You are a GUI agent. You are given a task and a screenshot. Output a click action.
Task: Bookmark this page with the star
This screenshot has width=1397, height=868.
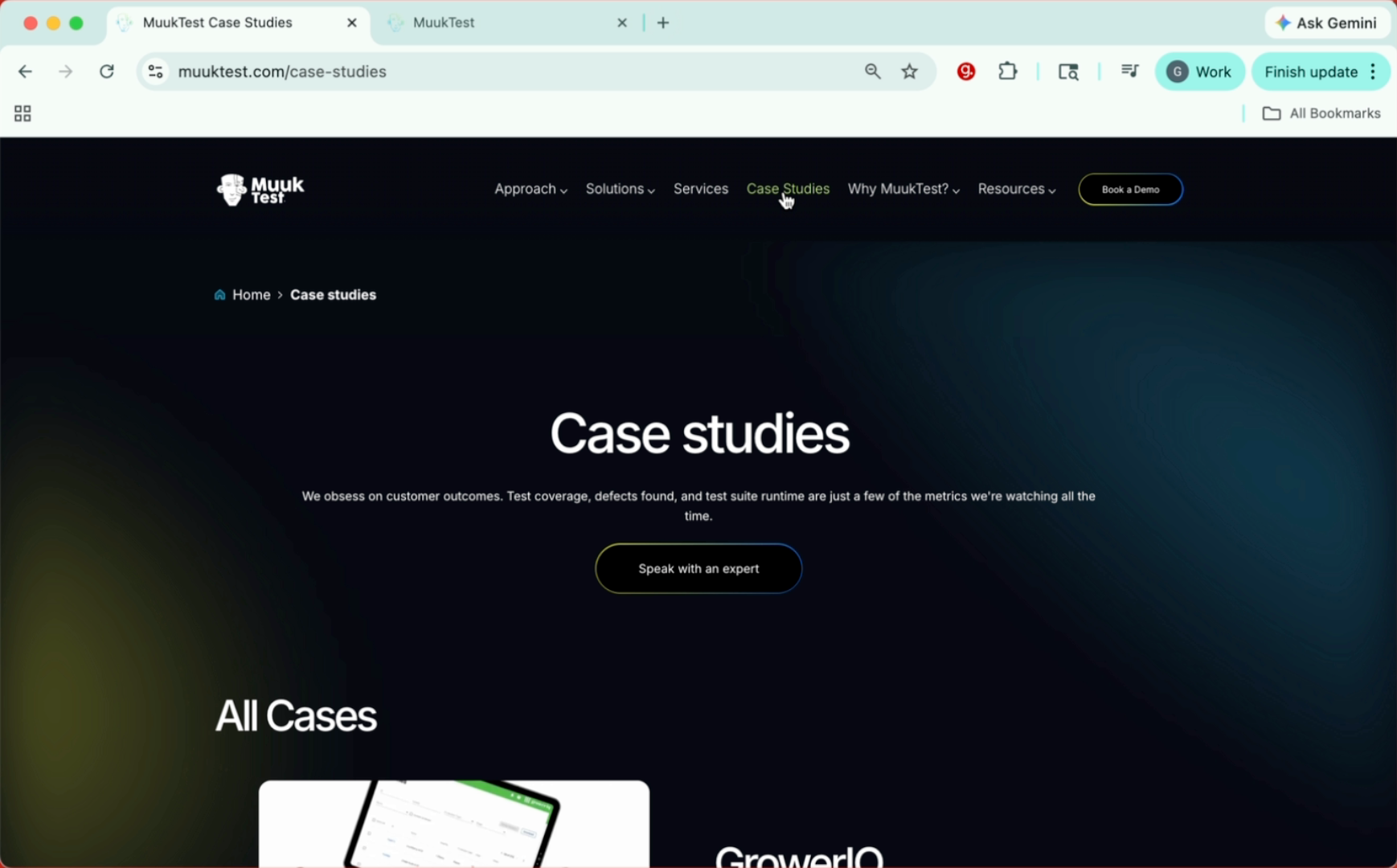point(910,72)
